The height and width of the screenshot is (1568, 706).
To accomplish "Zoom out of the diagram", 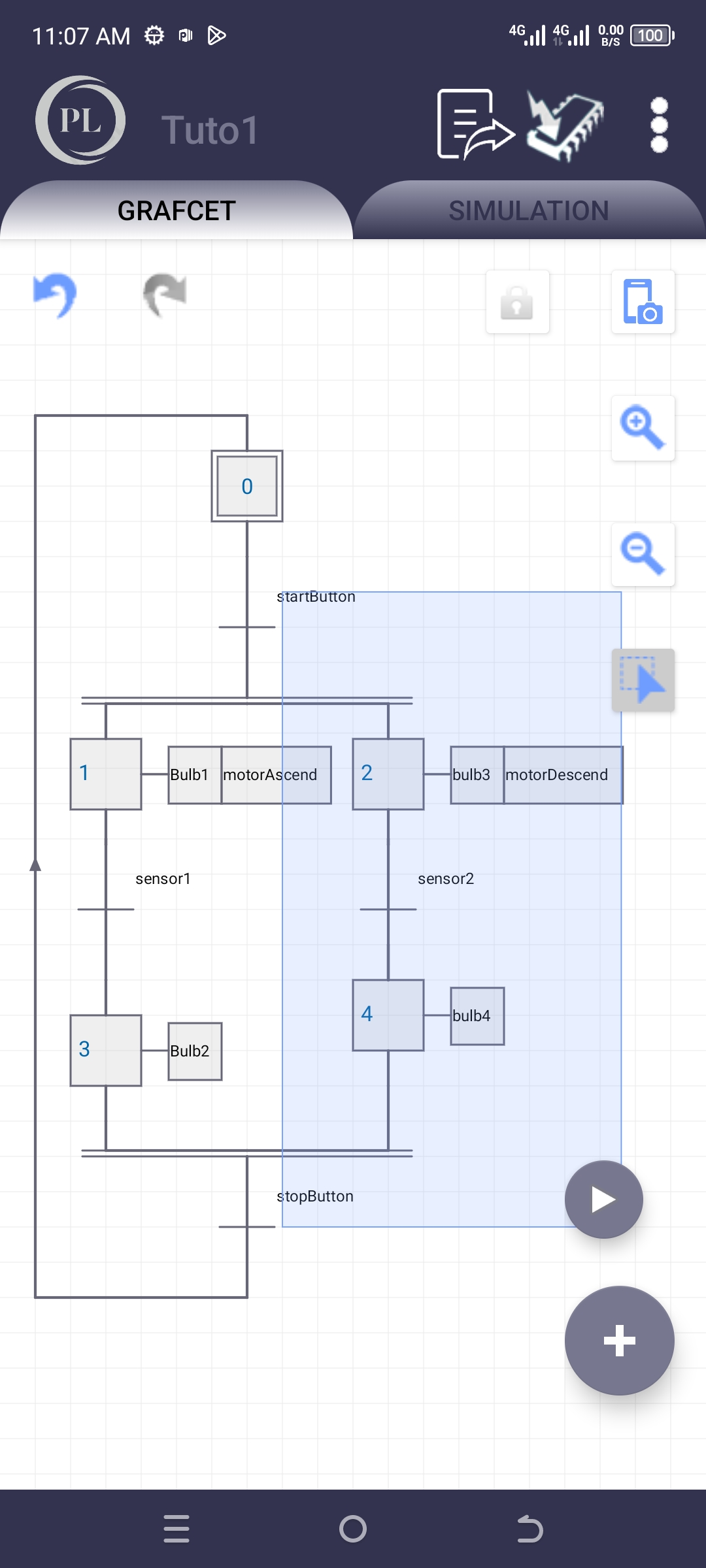I will [x=643, y=555].
